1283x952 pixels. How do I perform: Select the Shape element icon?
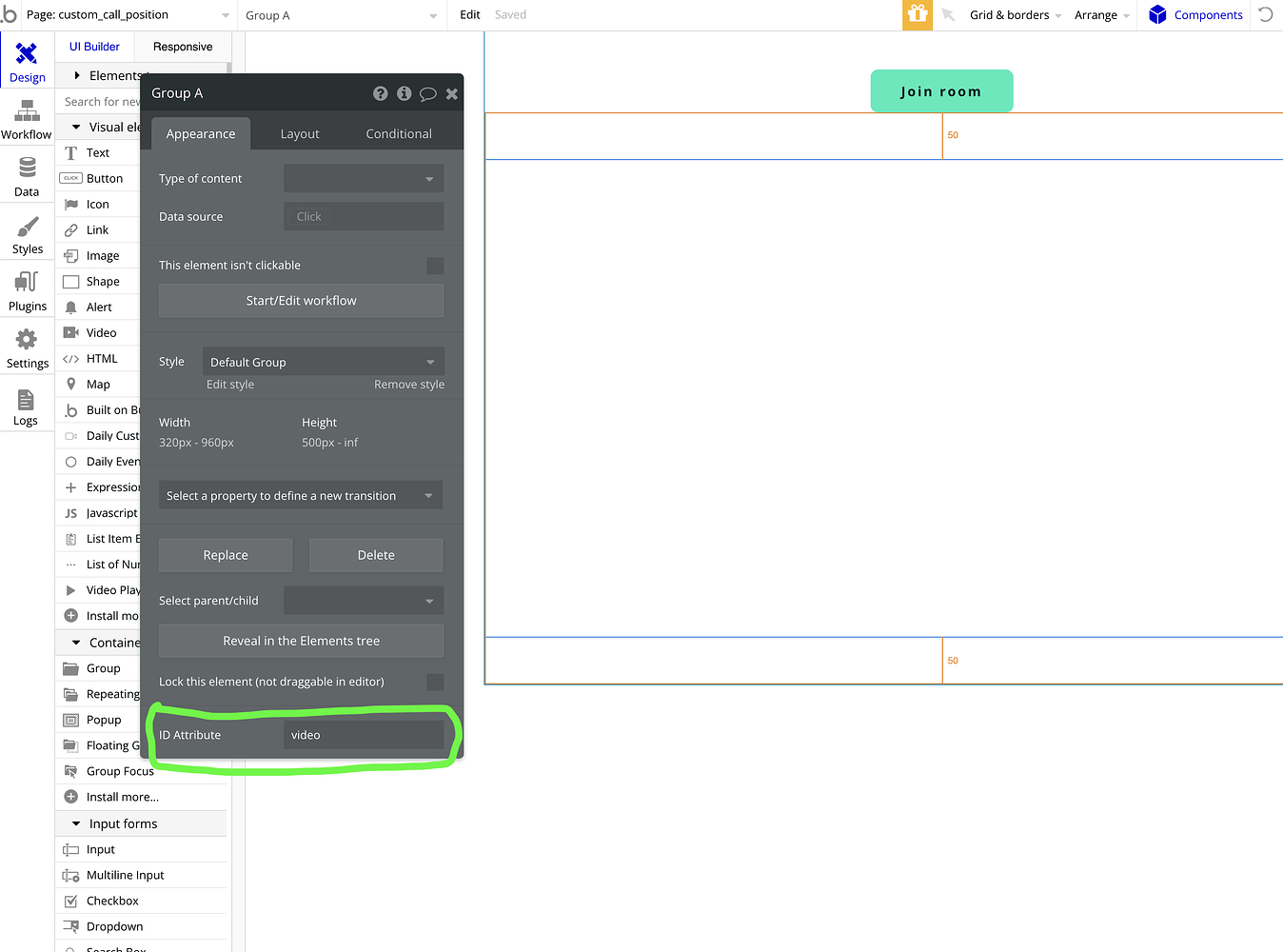[x=70, y=281]
